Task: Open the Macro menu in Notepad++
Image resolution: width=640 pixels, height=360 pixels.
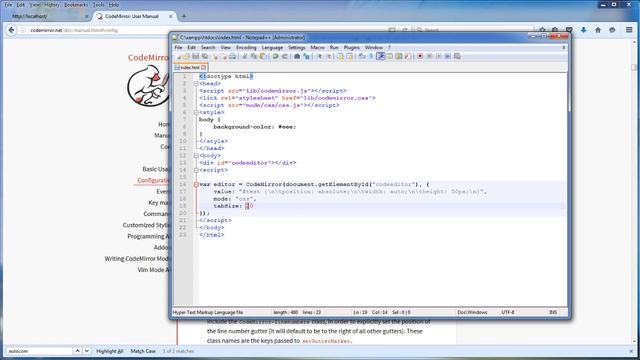Action: [x=317, y=47]
